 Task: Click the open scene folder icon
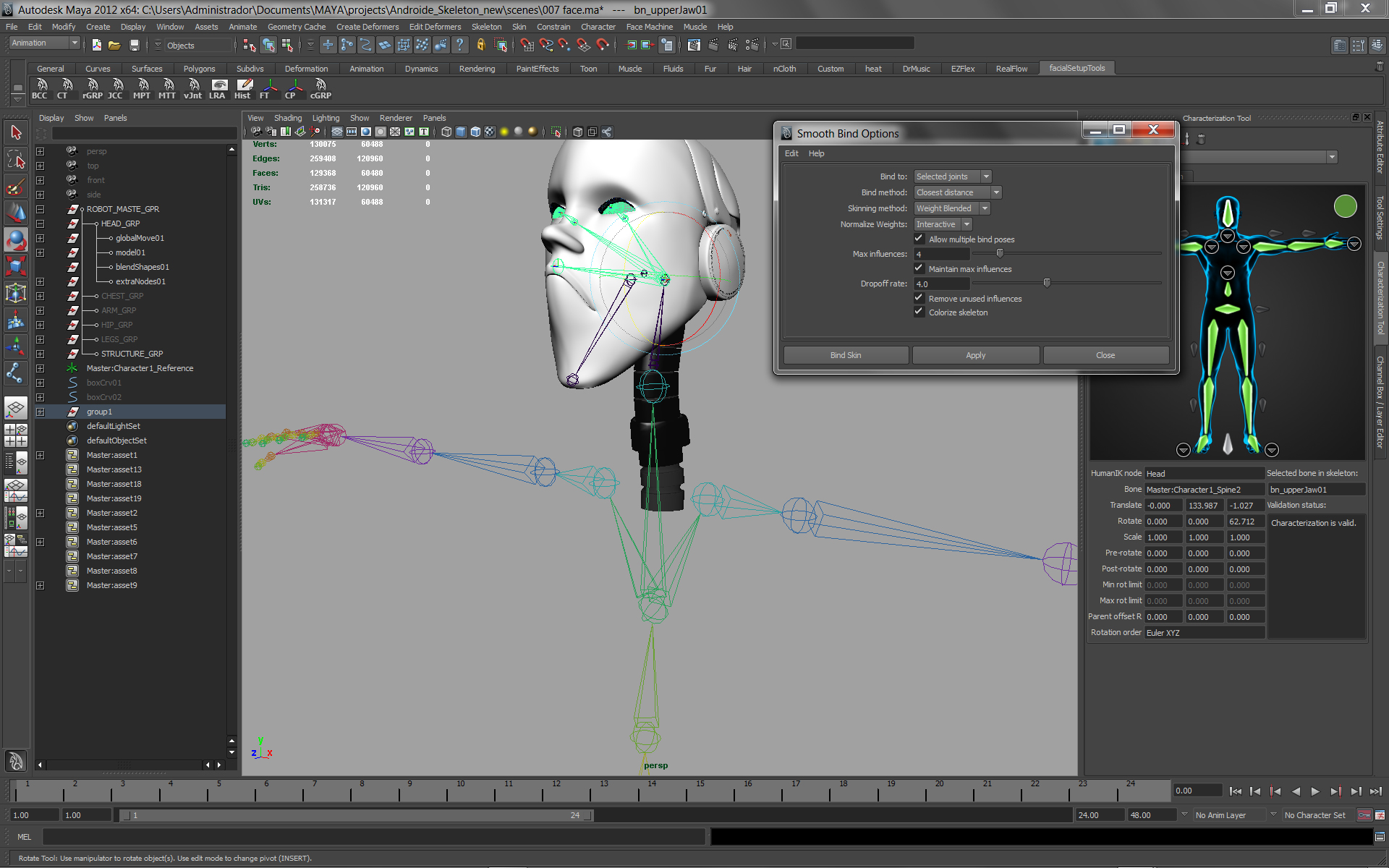114,45
